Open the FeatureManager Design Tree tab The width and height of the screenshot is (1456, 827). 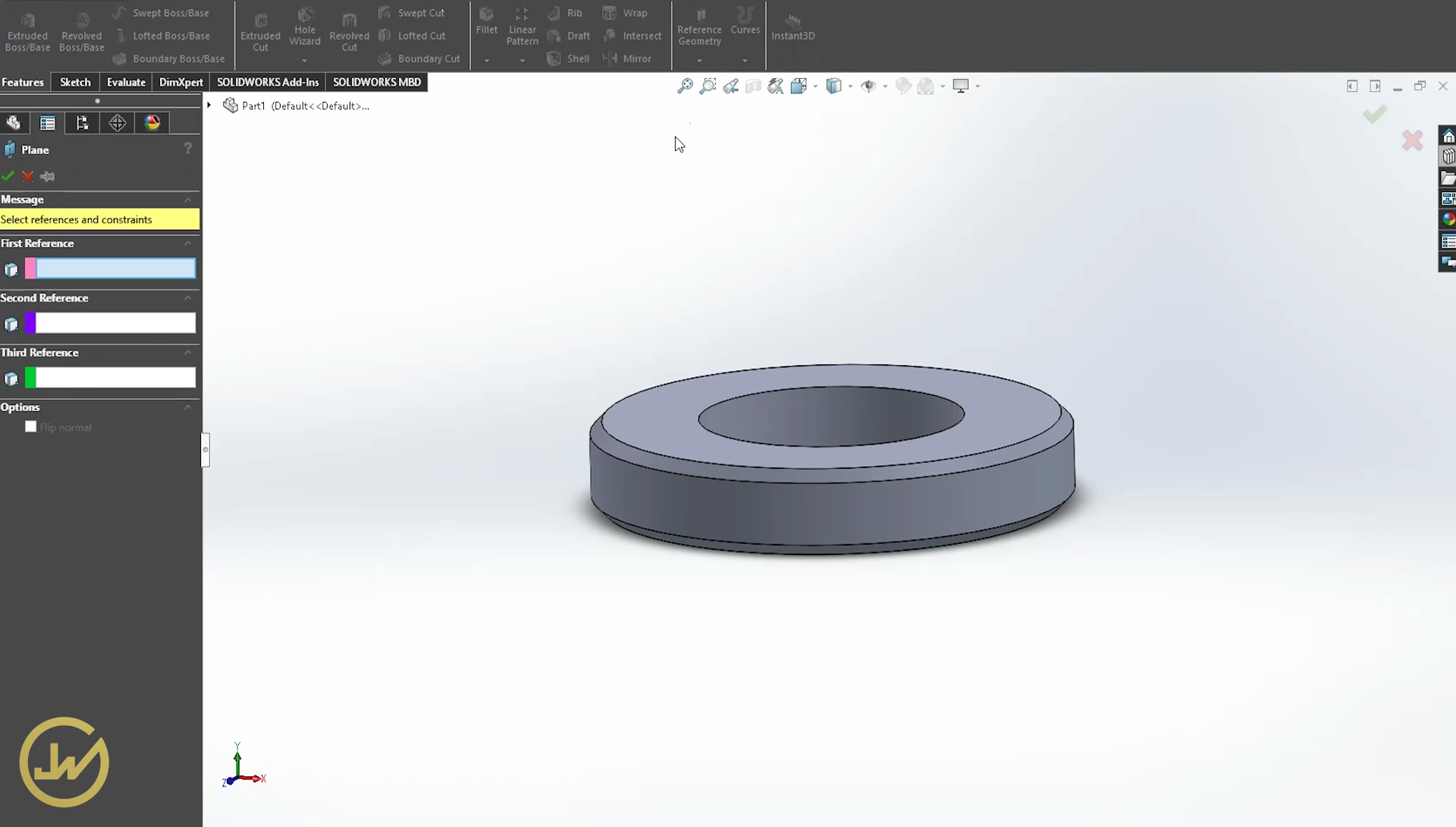[14, 123]
